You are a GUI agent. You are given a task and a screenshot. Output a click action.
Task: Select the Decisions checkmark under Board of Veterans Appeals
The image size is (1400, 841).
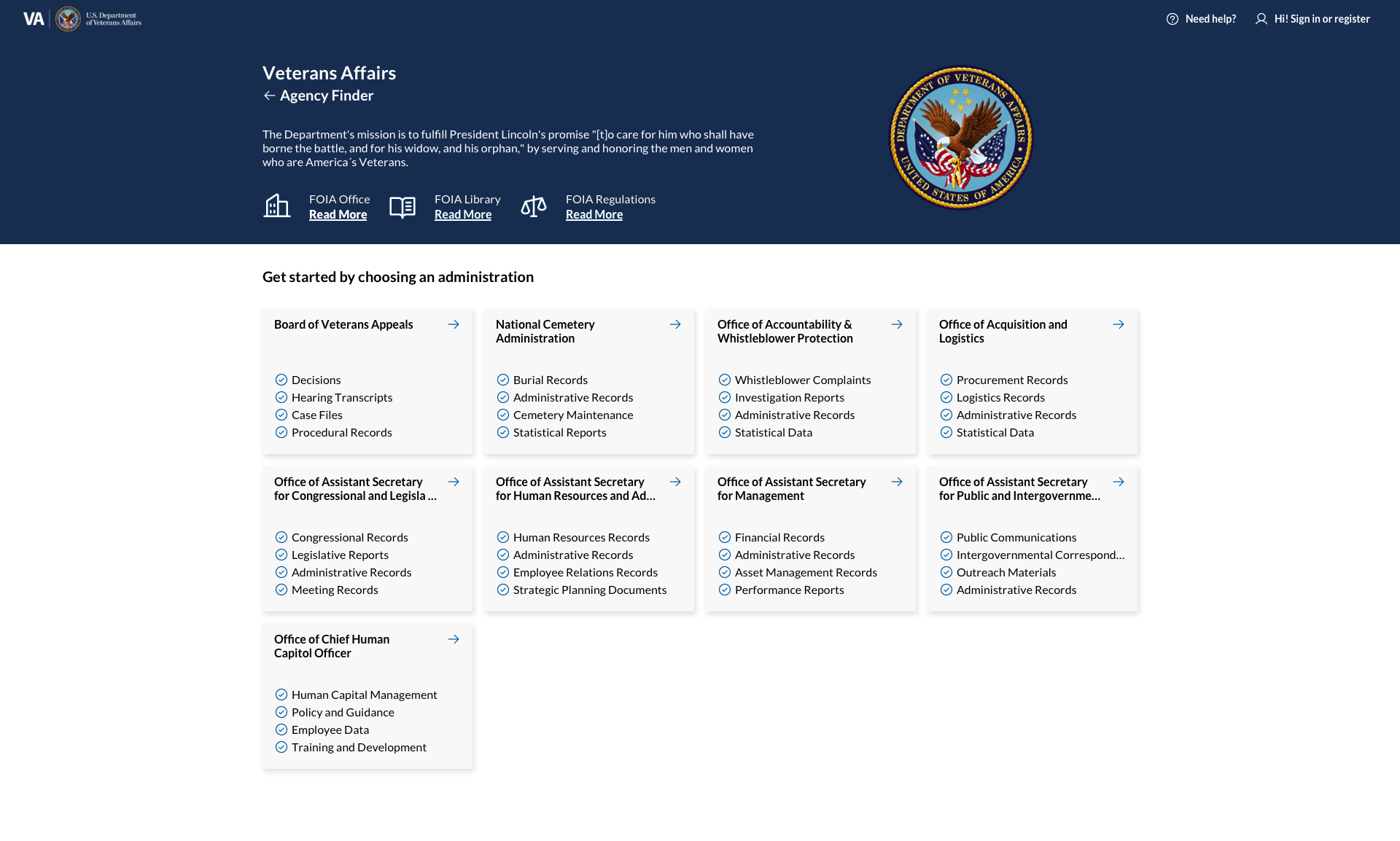pos(282,379)
